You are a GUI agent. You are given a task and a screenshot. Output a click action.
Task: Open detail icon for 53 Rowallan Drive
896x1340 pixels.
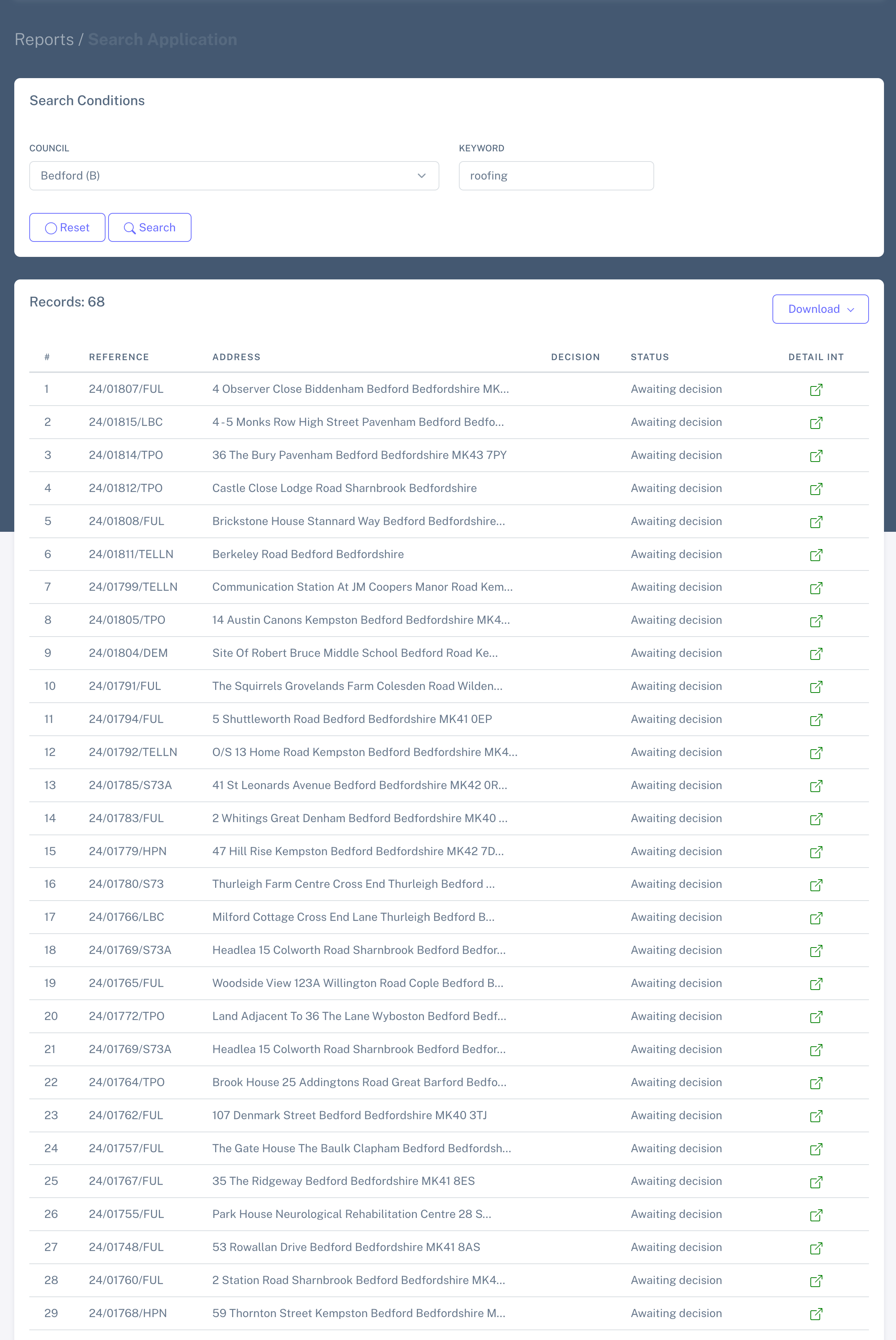(815, 1248)
